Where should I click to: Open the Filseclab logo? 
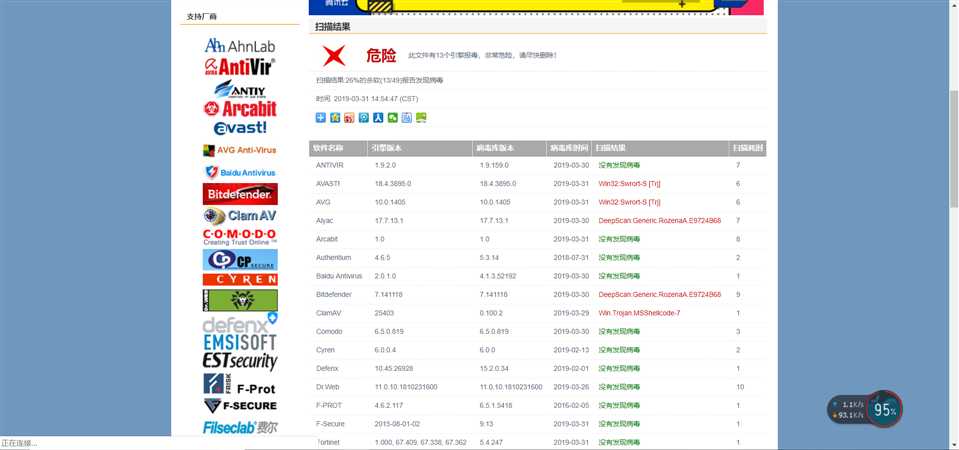240,427
